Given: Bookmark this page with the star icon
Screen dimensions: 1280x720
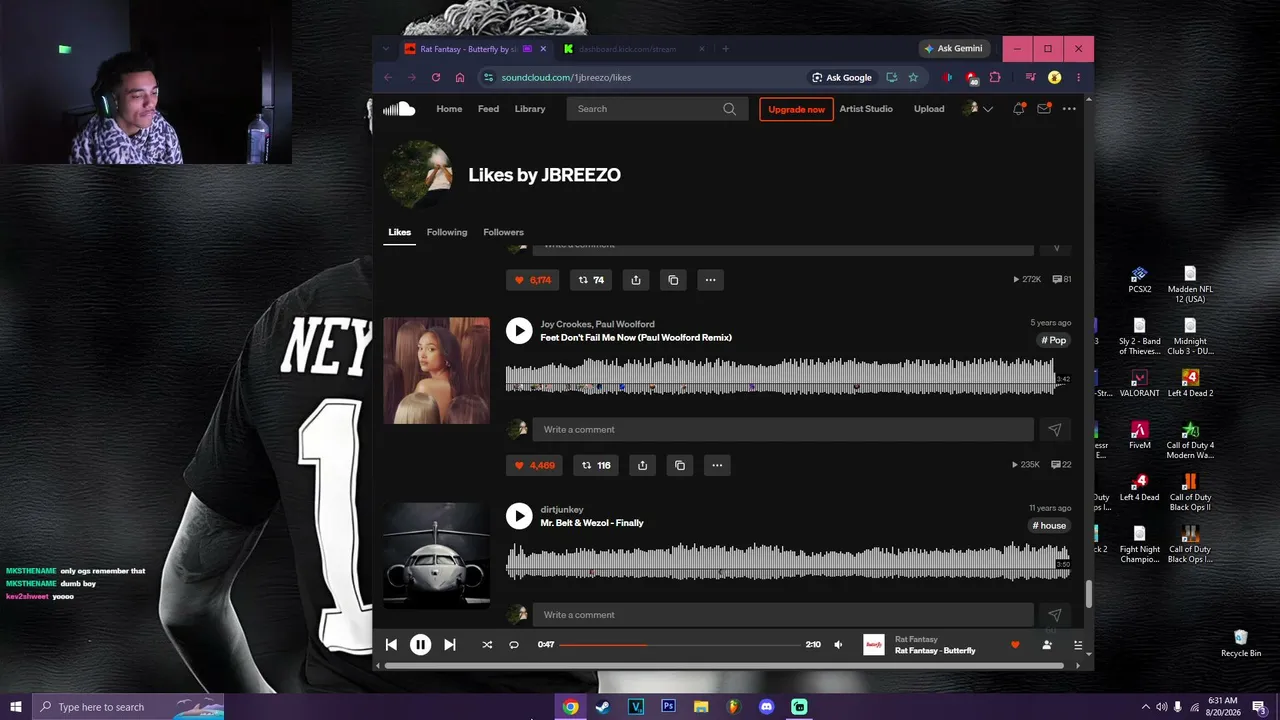Looking at the screenshot, I should (x=913, y=77).
